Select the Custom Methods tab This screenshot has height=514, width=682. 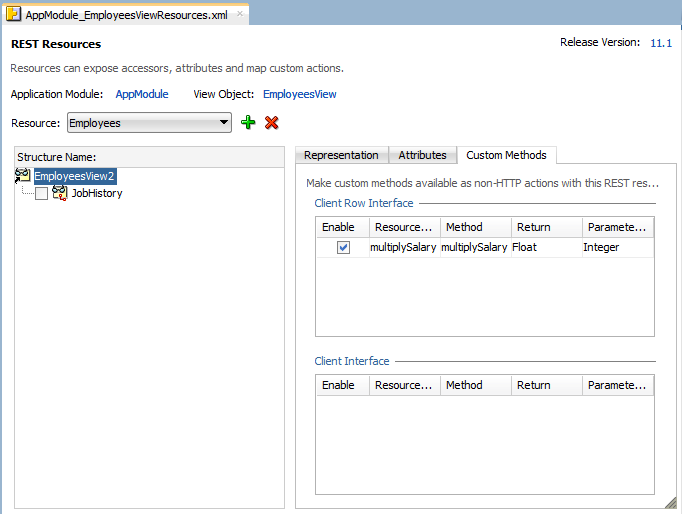coord(506,155)
